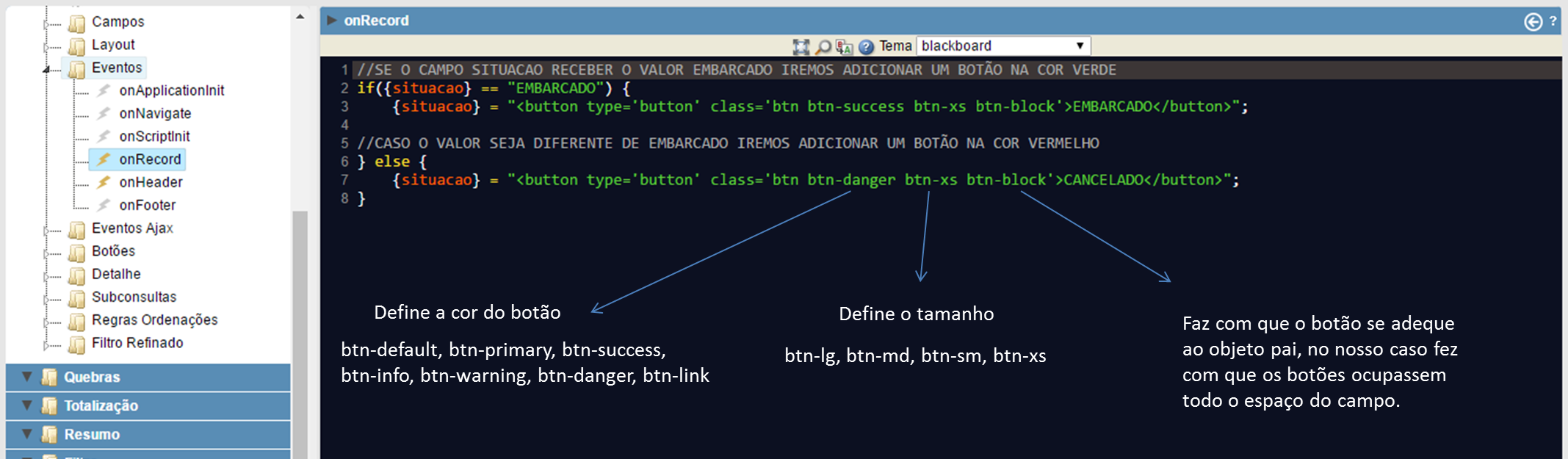Click the sidebar scroll up arrow
The height and width of the screenshot is (459, 1568).
tap(300, 17)
